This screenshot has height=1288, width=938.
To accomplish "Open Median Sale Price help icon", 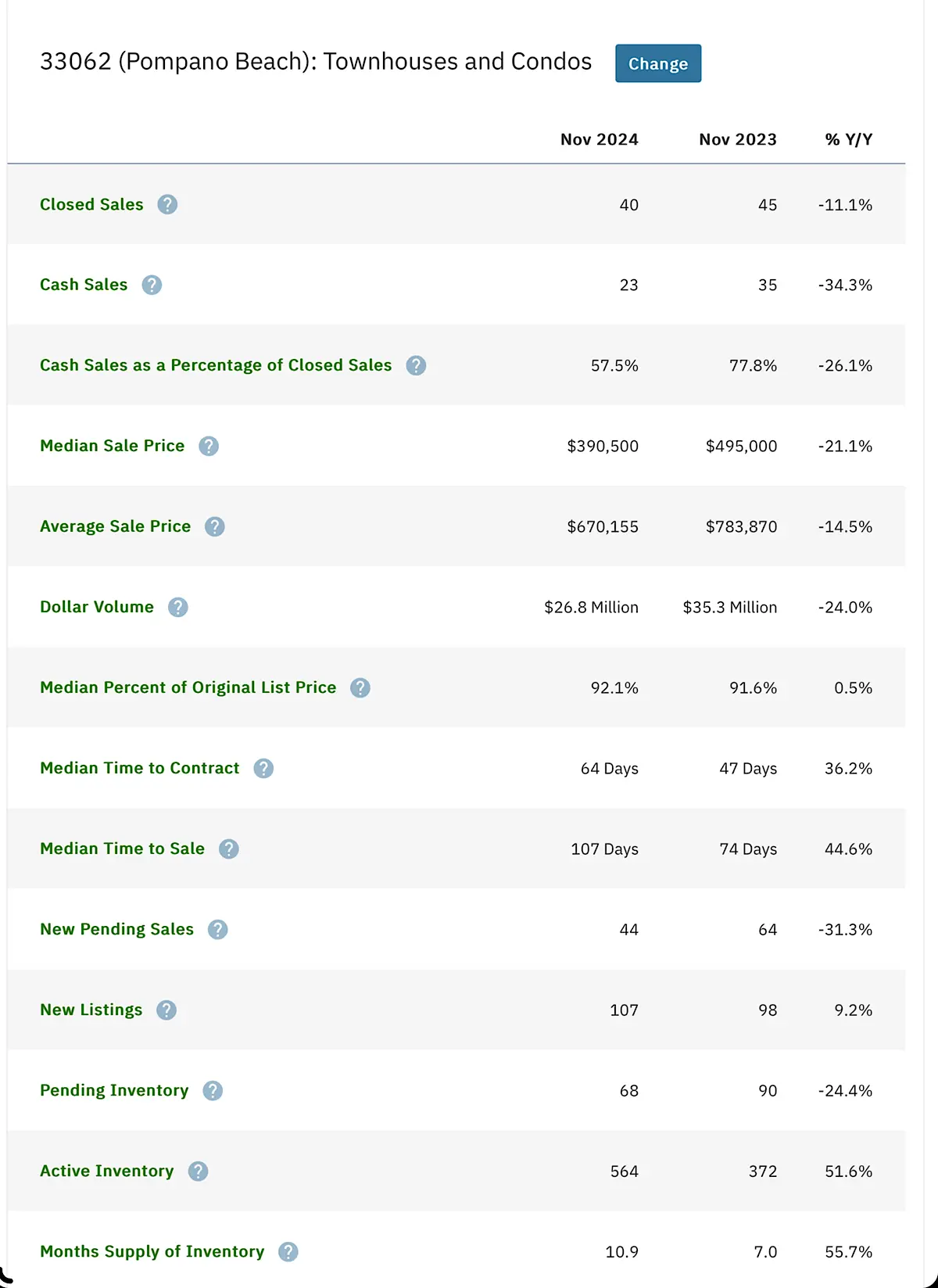I will 209,446.
